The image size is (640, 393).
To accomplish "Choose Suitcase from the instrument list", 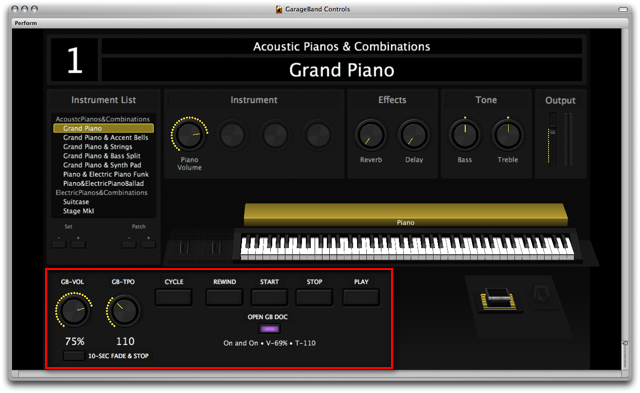I will pyautogui.click(x=76, y=202).
